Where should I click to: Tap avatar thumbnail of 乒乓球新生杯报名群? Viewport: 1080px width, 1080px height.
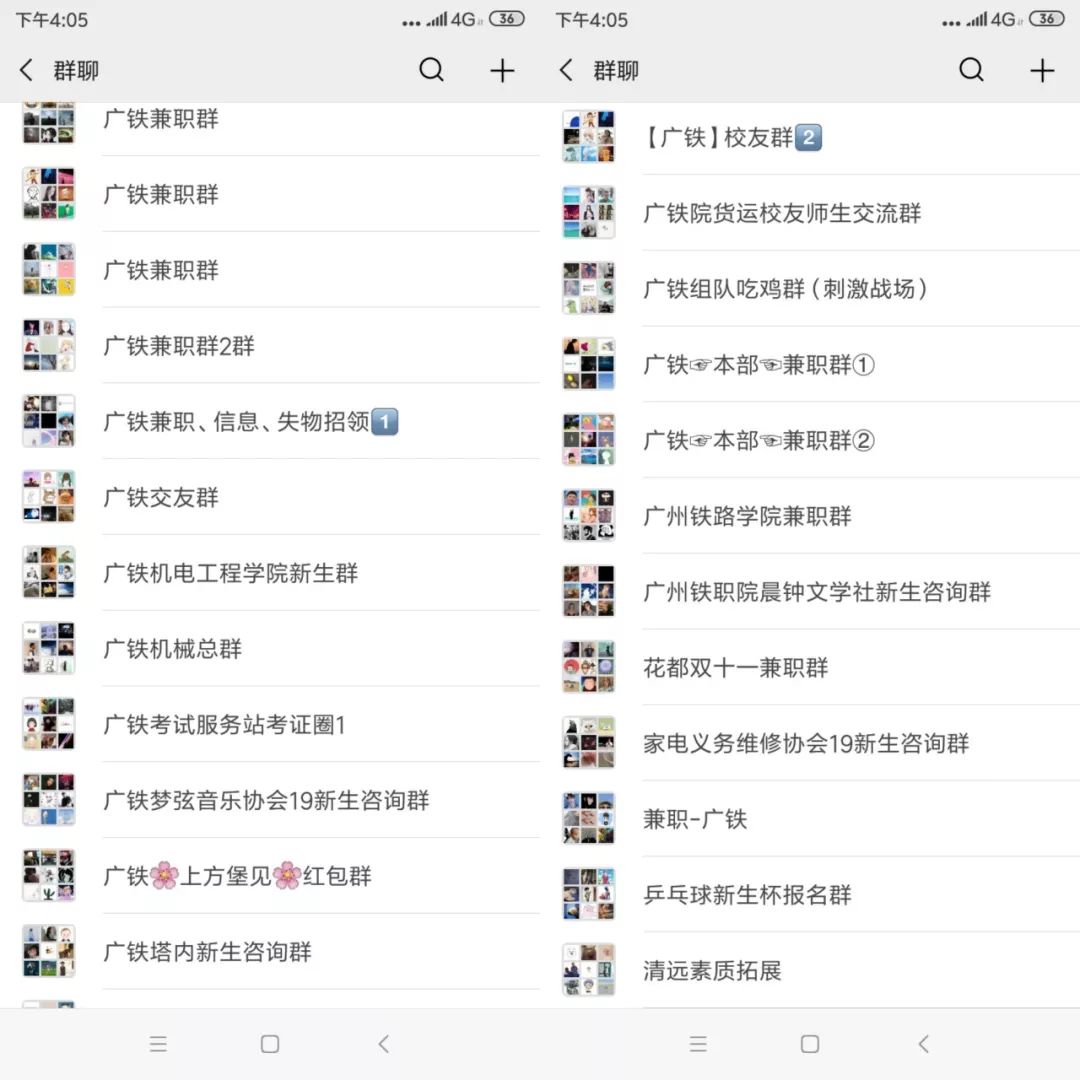click(x=588, y=894)
